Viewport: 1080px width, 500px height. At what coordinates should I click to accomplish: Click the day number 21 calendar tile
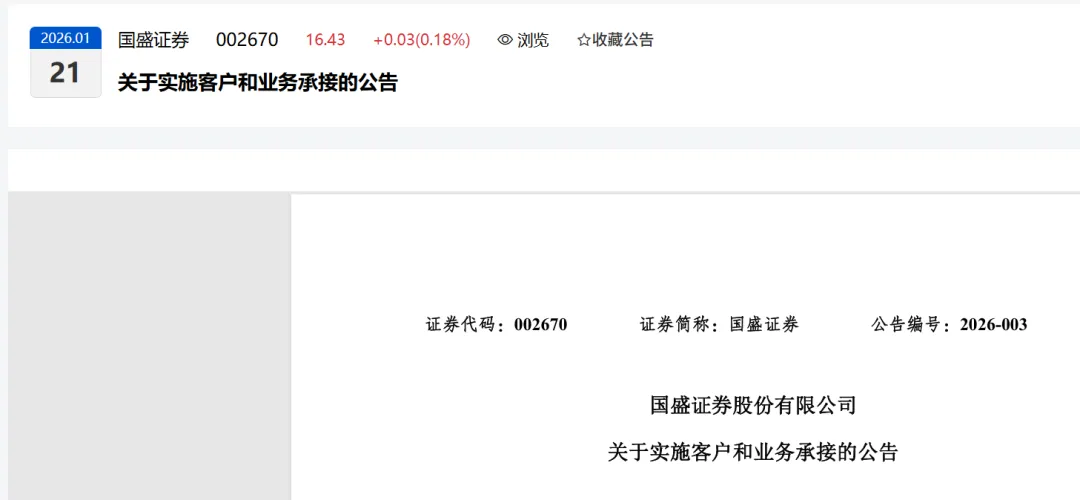click(x=65, y=73)
